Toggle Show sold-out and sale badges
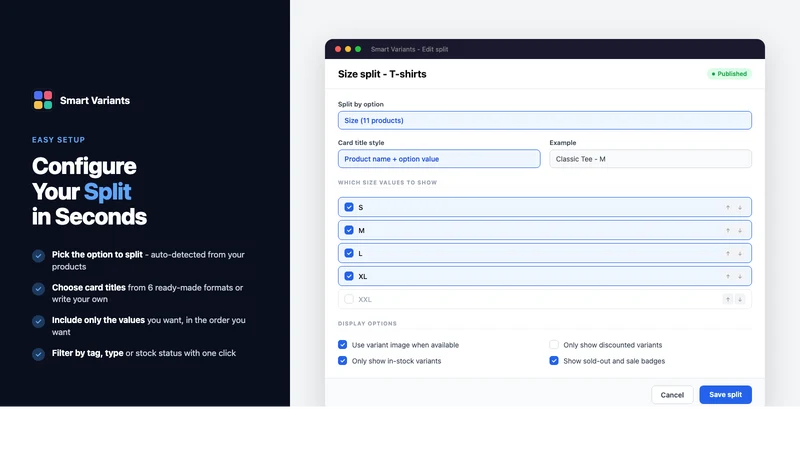The width and height of the screenshot is (800, 450). coord(554,361)
